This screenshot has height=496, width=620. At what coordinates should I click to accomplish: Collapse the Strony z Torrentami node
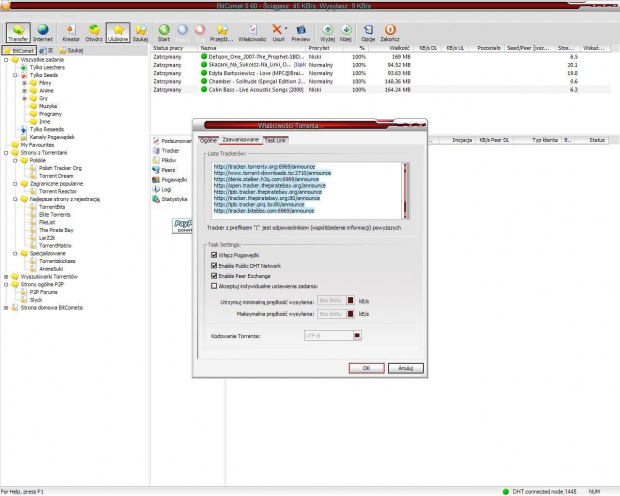point(6,153)
